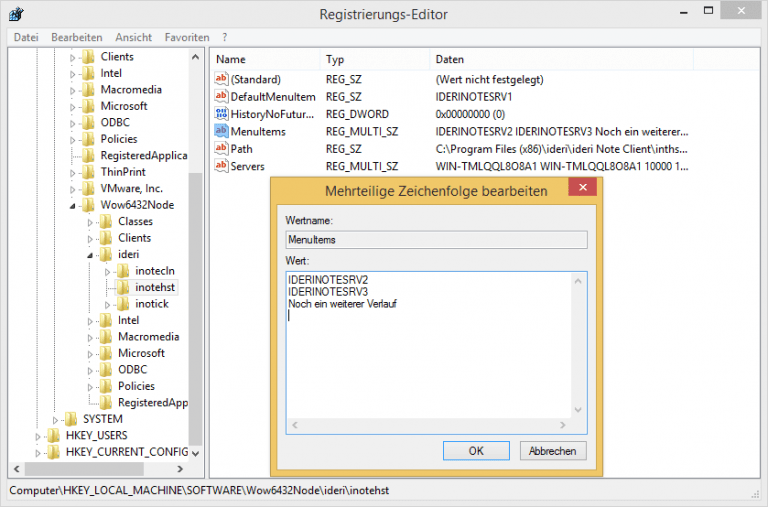This screenshot has height=507, width=768.
Task: Open the Ansicht menu
Action: click(134, 37)
